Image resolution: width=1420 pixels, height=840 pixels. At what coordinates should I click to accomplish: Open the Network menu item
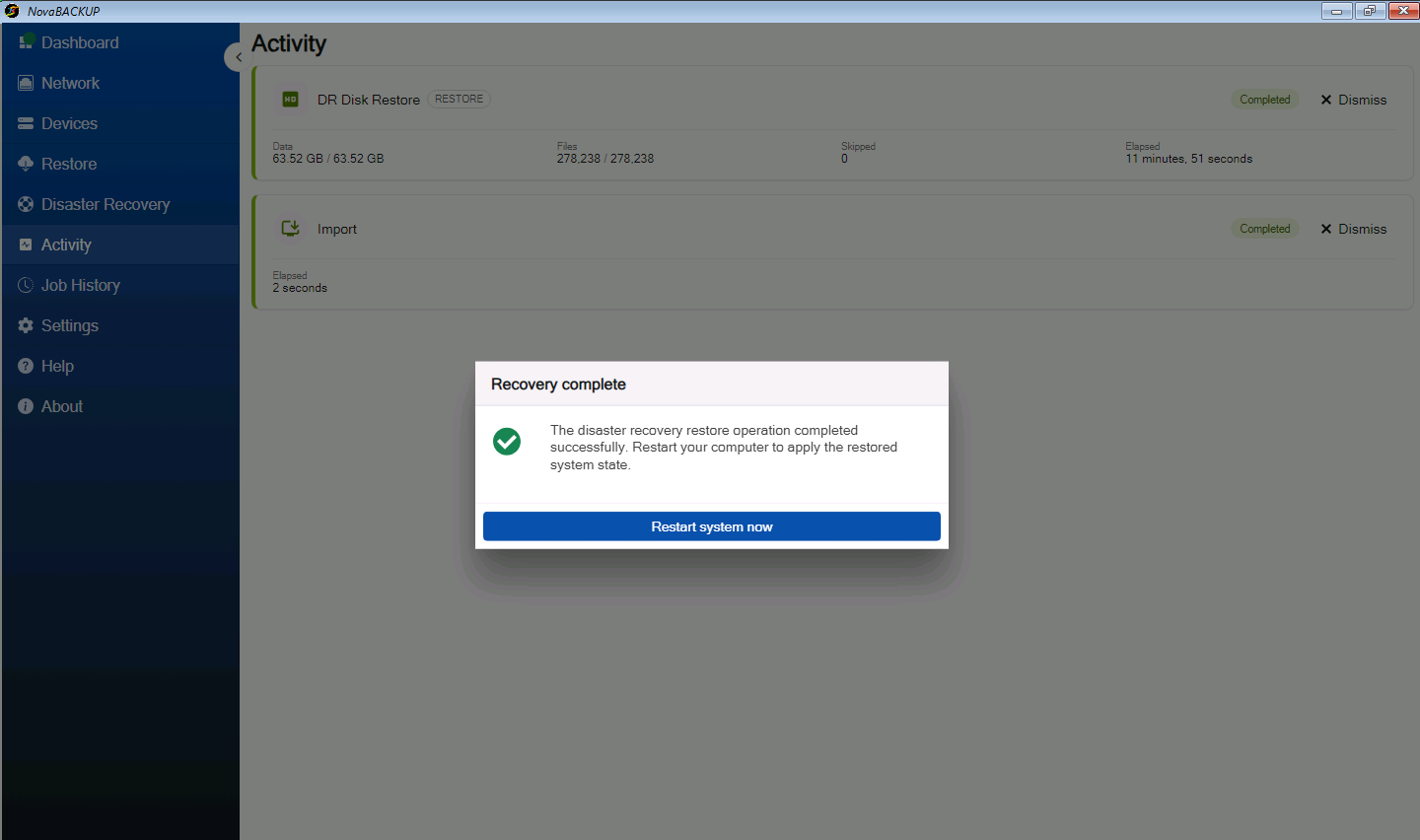click(x=120, y=83)
